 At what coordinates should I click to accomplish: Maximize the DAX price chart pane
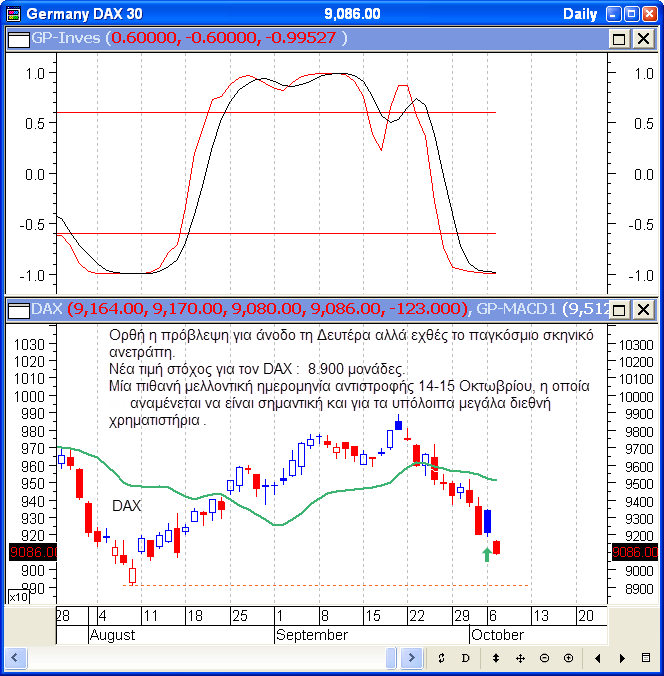[x=619, y=309]
